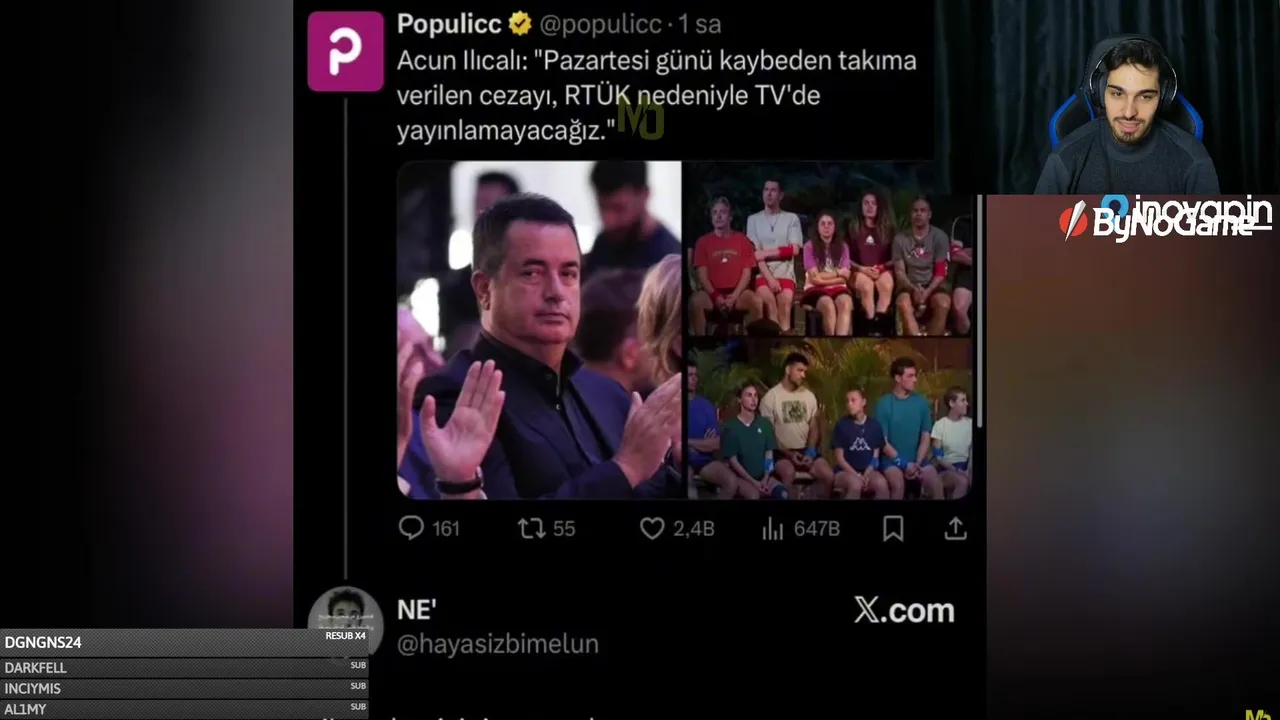1280x720 pixels.
Task: Open the @hayasizbimelun handle
Action: 498,645
